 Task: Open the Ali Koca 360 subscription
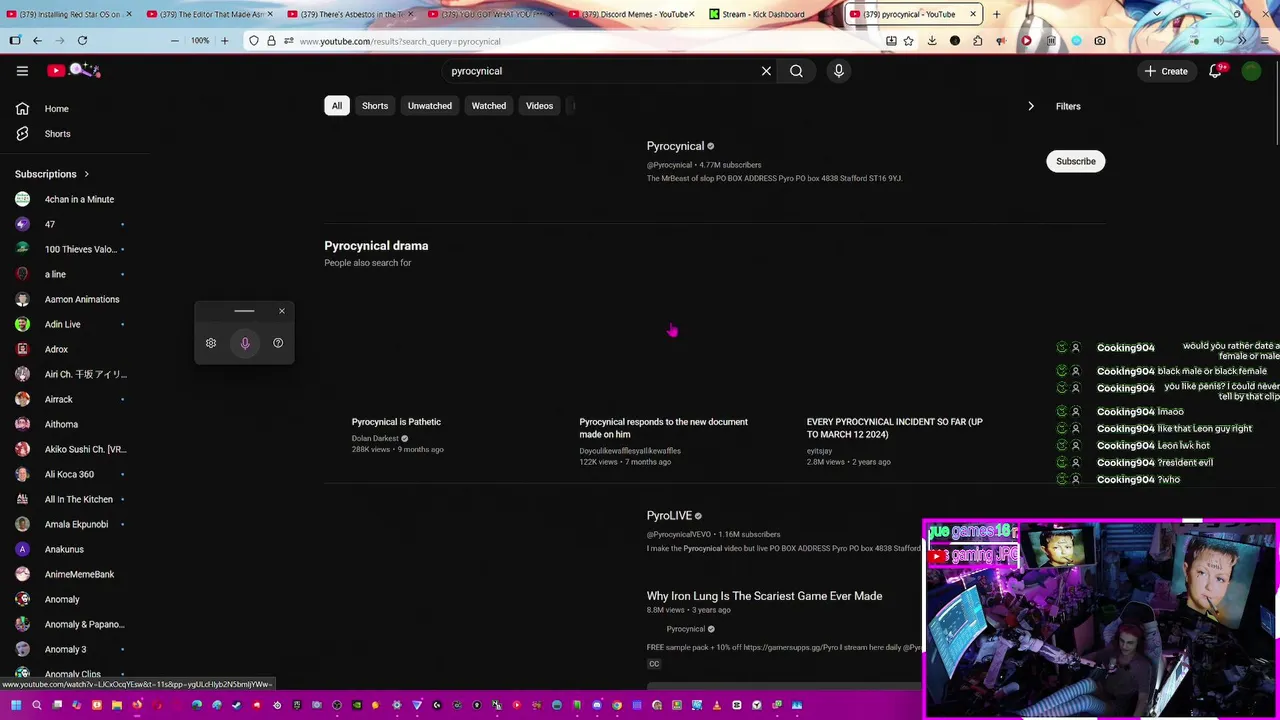click(69, 474)
